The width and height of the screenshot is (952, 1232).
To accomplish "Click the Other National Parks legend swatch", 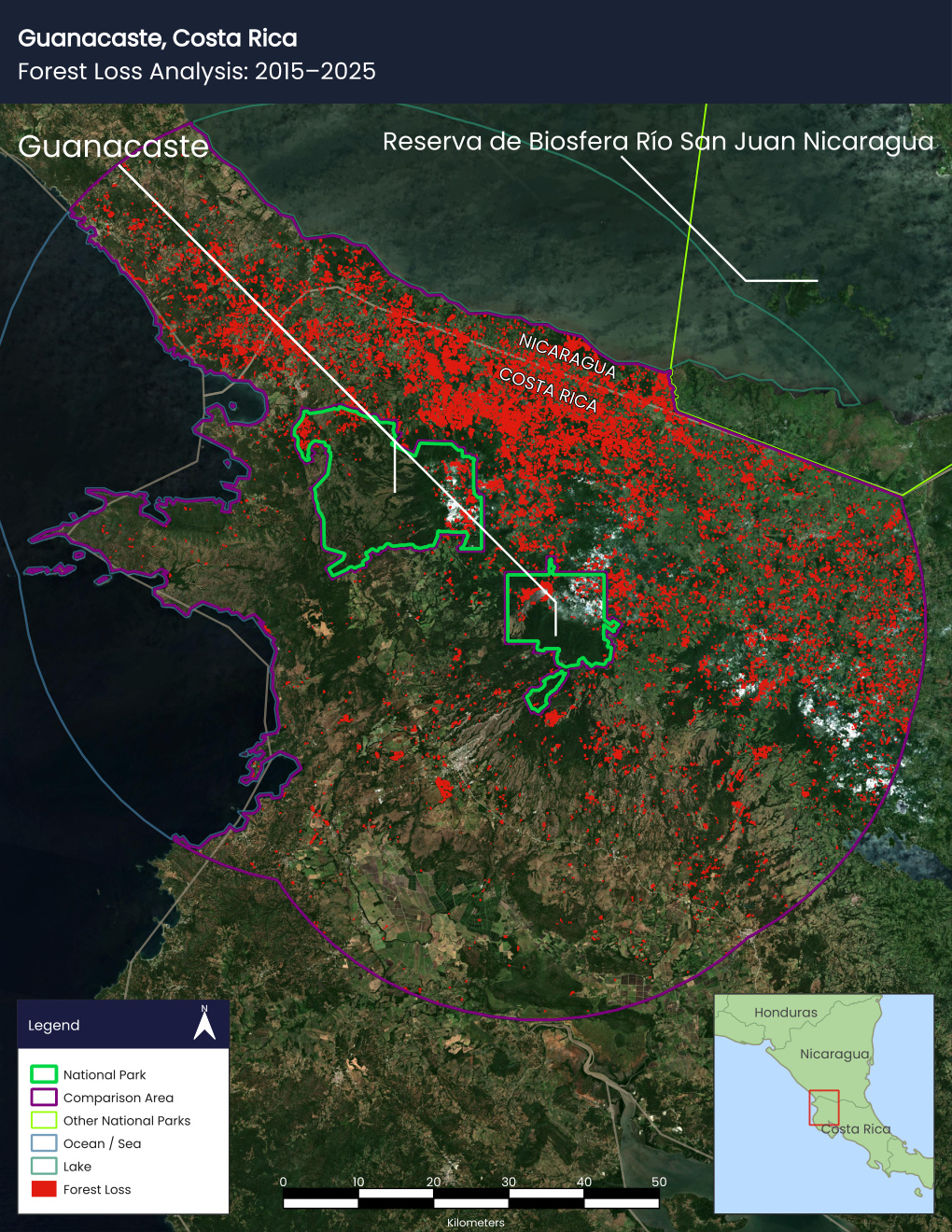I will [x=44, y=1120].
